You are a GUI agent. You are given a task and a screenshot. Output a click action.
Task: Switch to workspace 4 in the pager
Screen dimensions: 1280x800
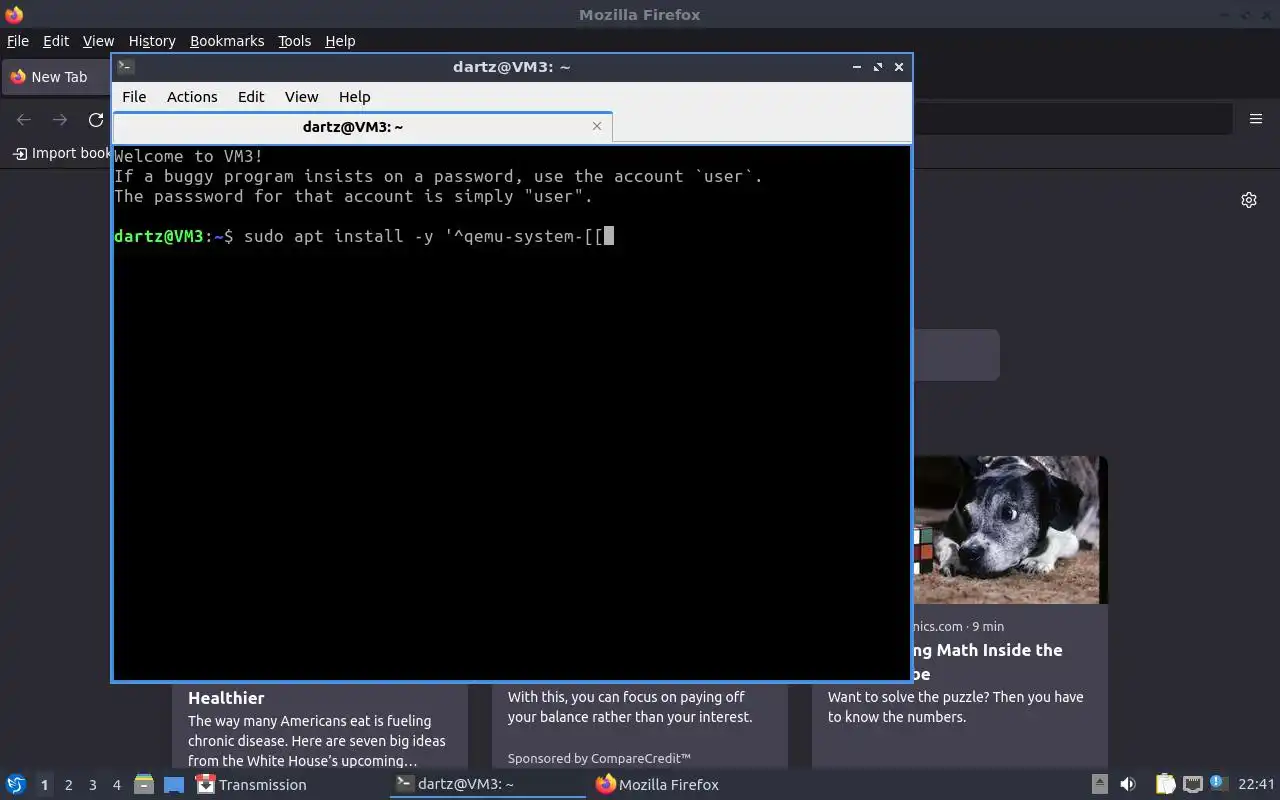coord(116,785)
